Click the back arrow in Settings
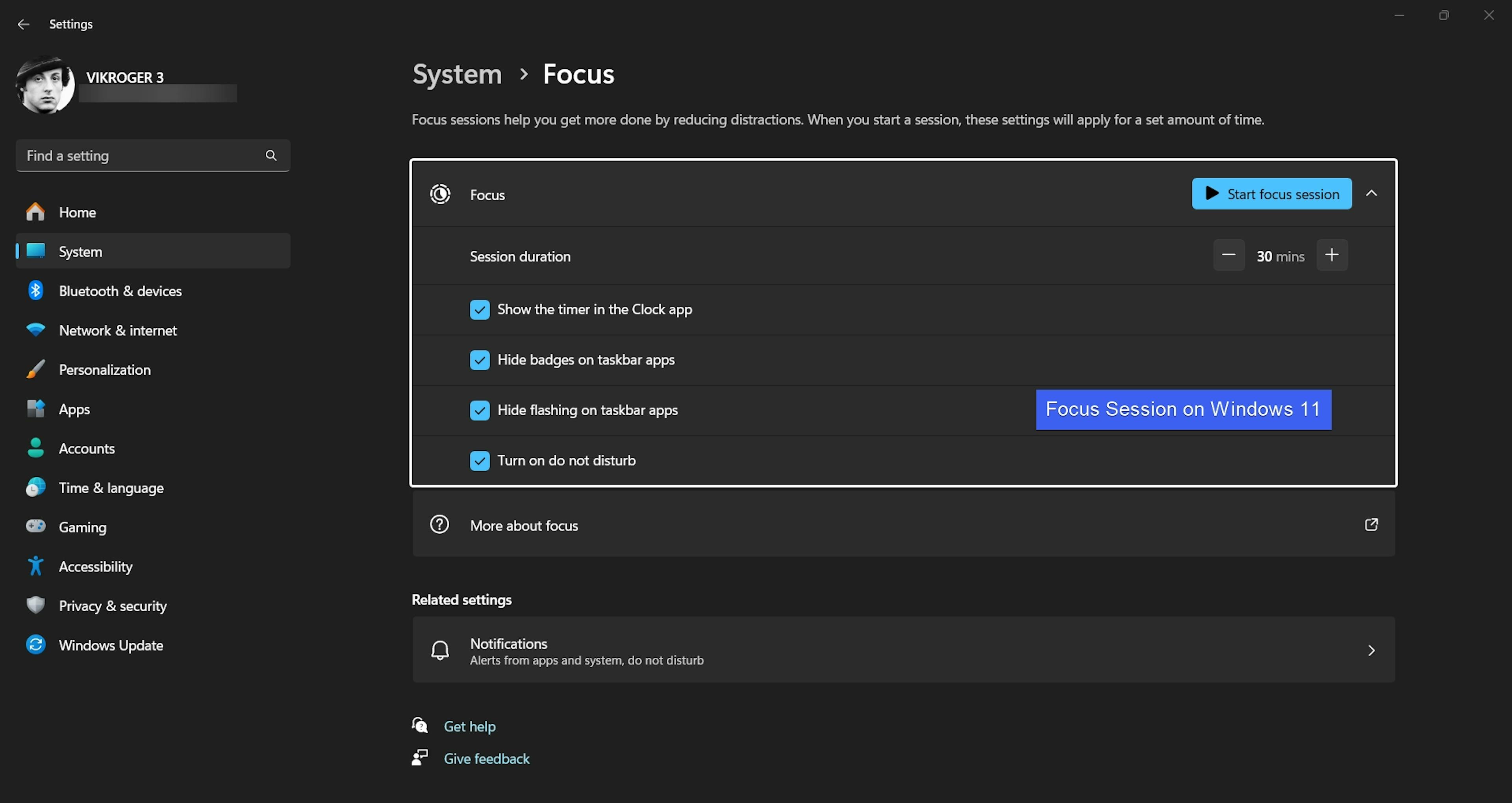This screenshot has width=1512, height=803. pyautogui.click(x=24, y=24)
